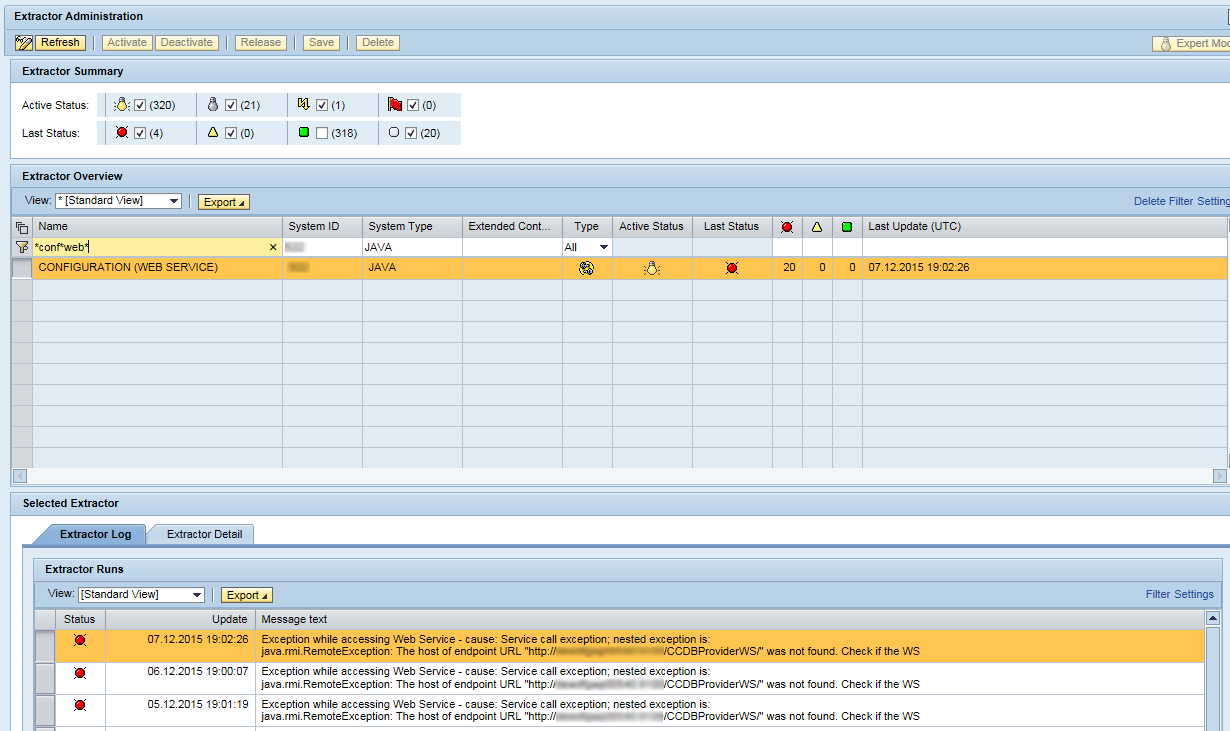The width and height of the screenshot is (1230, 731).
Task: Click the Refresh button
Action: (x=60, y=43)
